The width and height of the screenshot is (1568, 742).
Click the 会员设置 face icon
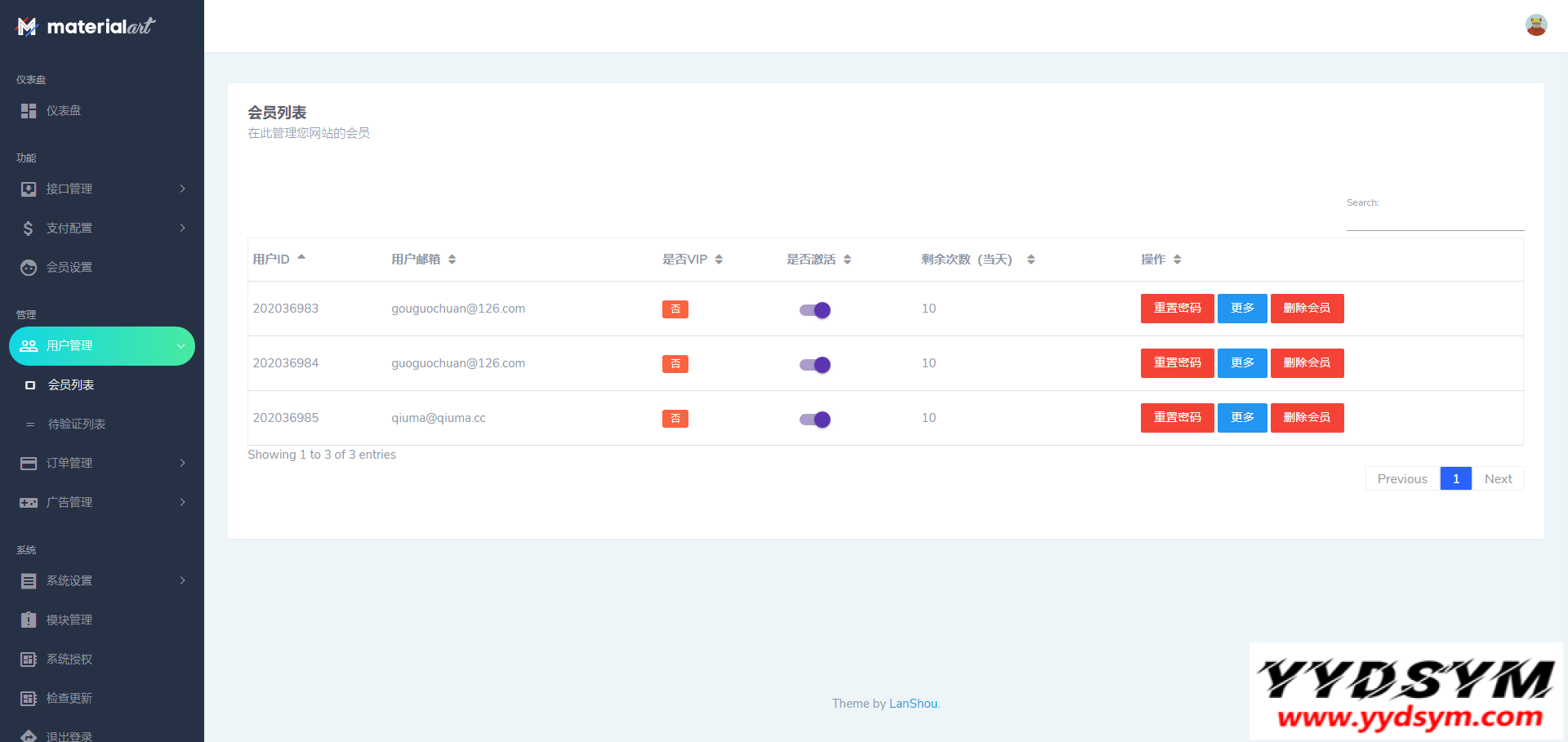point(29,268)
